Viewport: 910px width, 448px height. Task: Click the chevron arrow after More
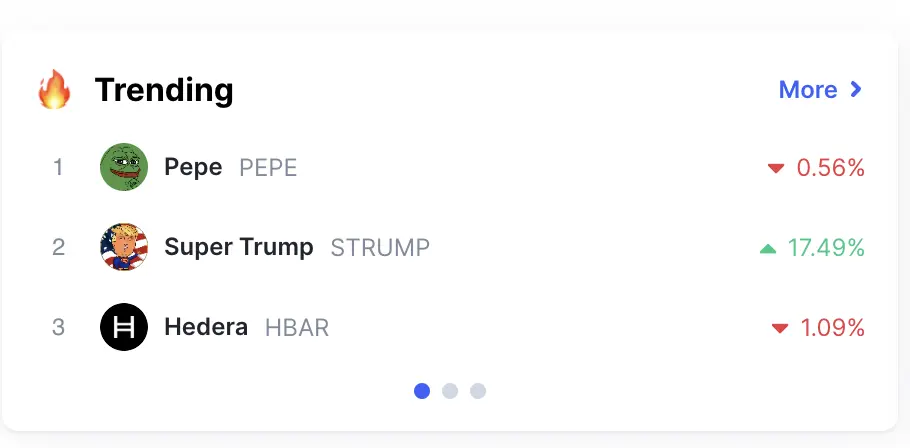(x=856, y=89)
